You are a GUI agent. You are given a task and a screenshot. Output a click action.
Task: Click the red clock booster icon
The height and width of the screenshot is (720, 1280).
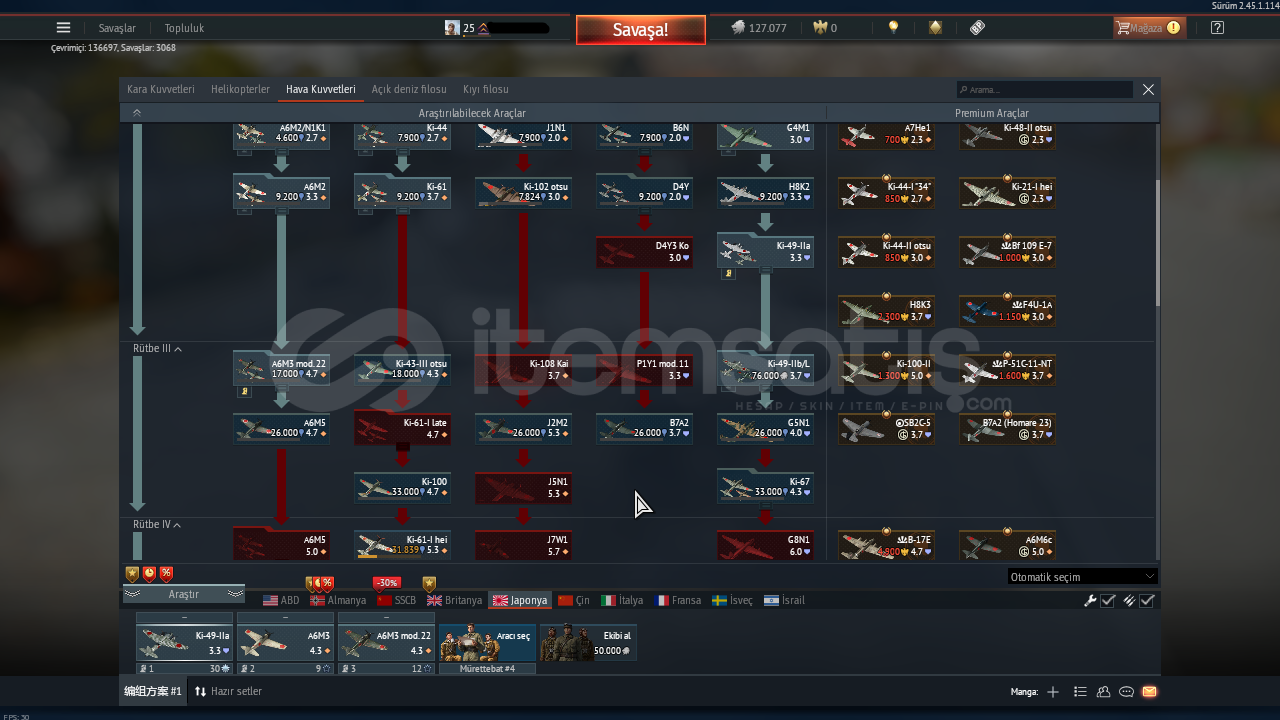(x=149, y=574)
